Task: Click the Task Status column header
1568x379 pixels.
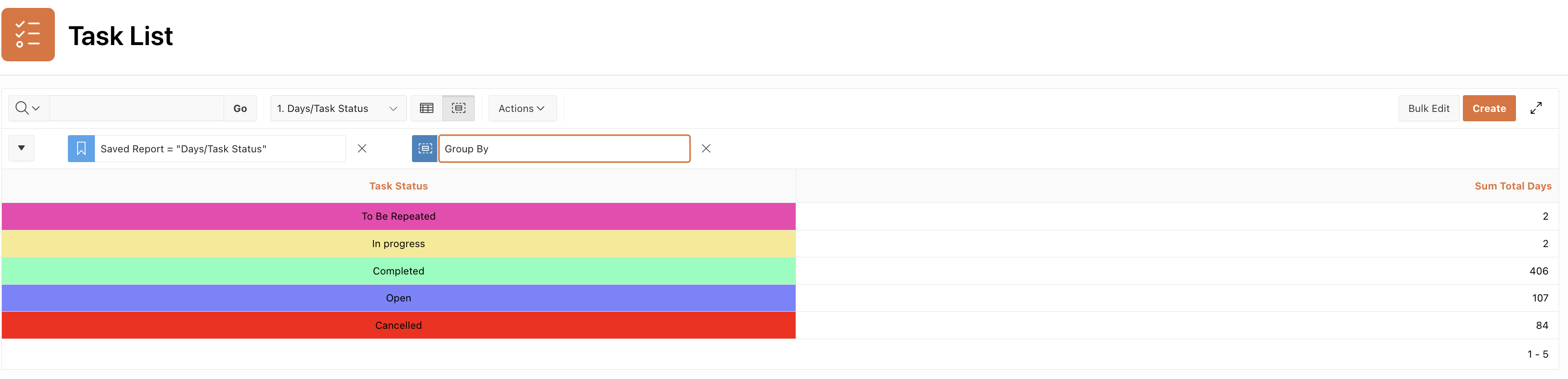Action: coord(398,186)
